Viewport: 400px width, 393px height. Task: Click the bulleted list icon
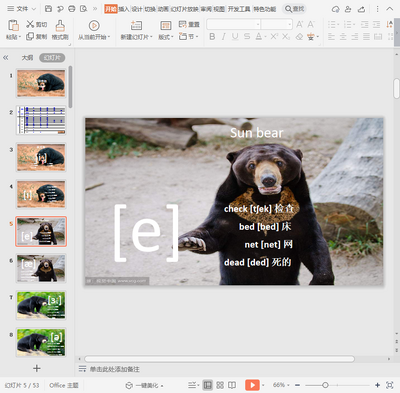(332, 24)
